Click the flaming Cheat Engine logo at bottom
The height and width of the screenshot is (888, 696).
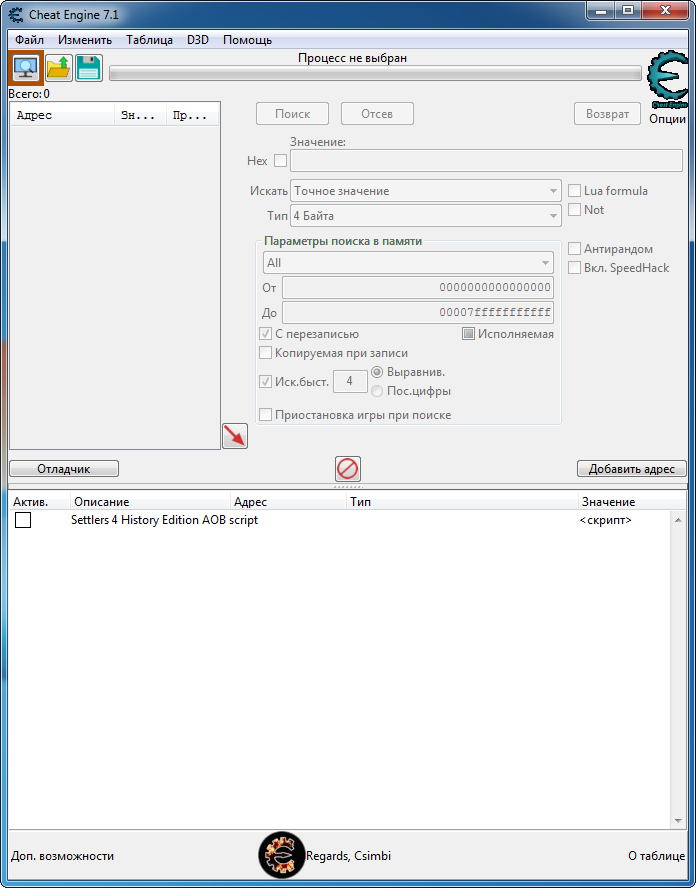point(281,855)
